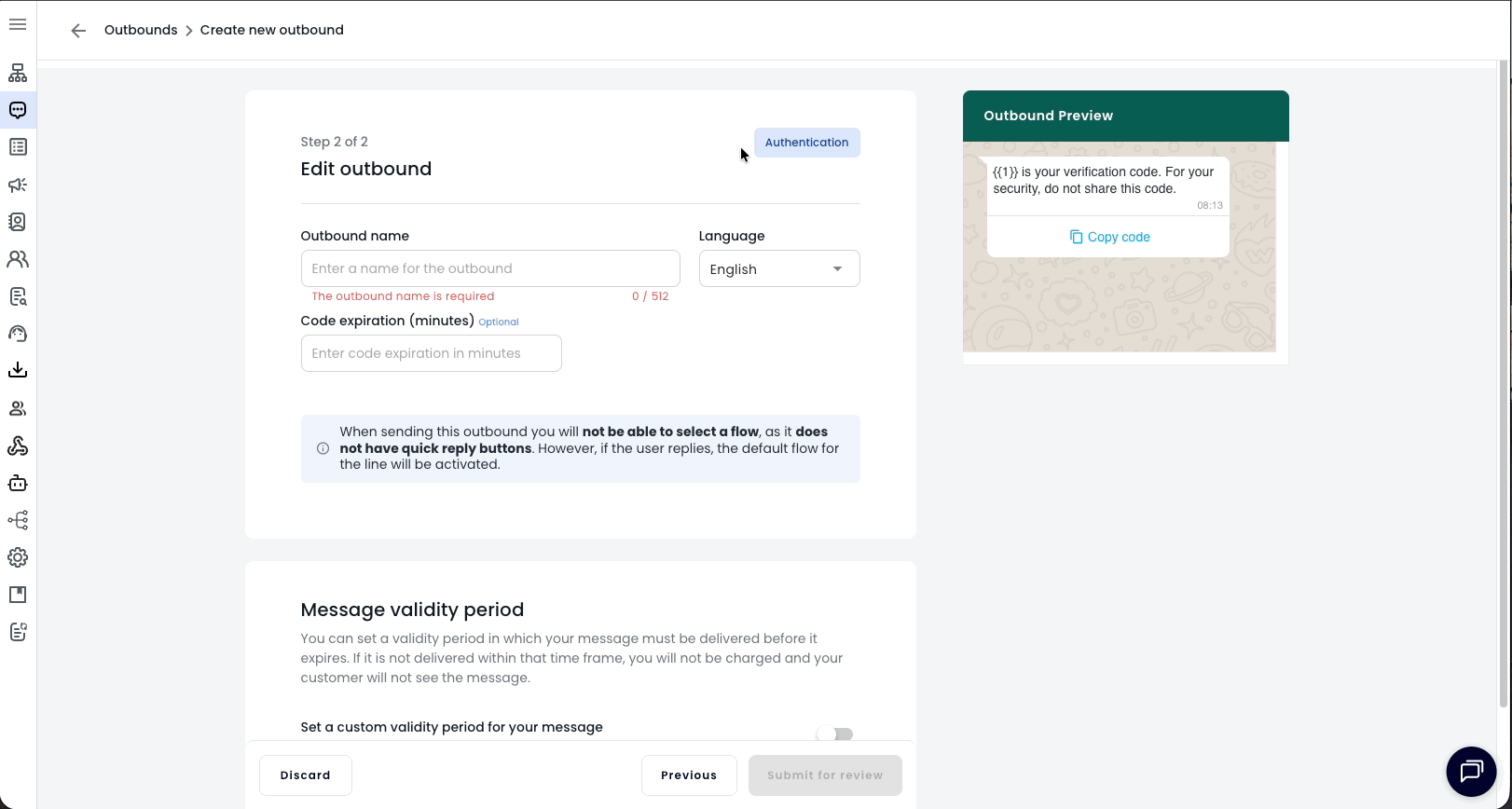Click Copy code in the preview
The height and width of the screenshot is (809, 1512).
click(x=1109, y=237)
